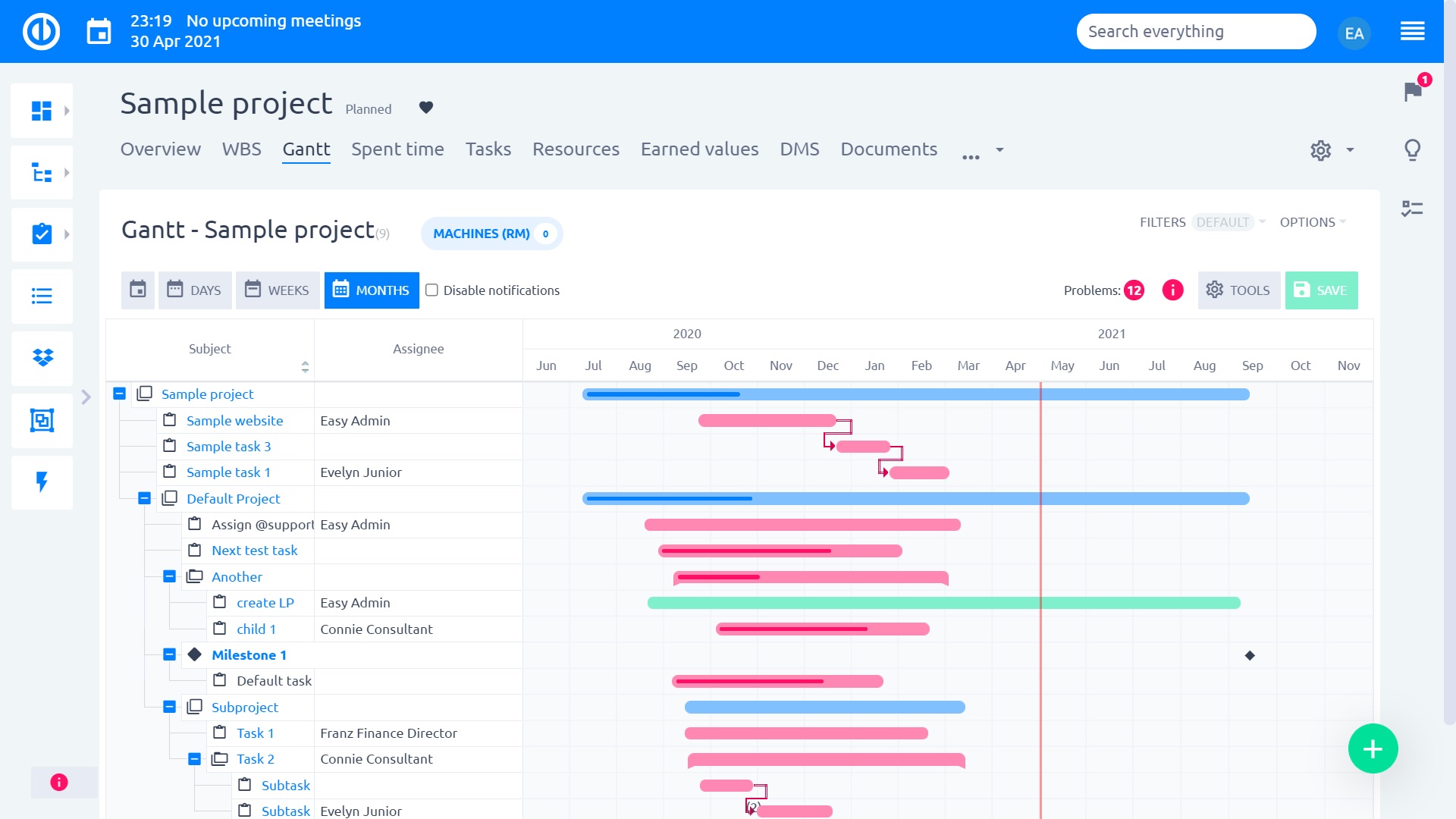Click the WBS tab
The height and width of the screenshot is (819, 1456).
coord(241,148)
